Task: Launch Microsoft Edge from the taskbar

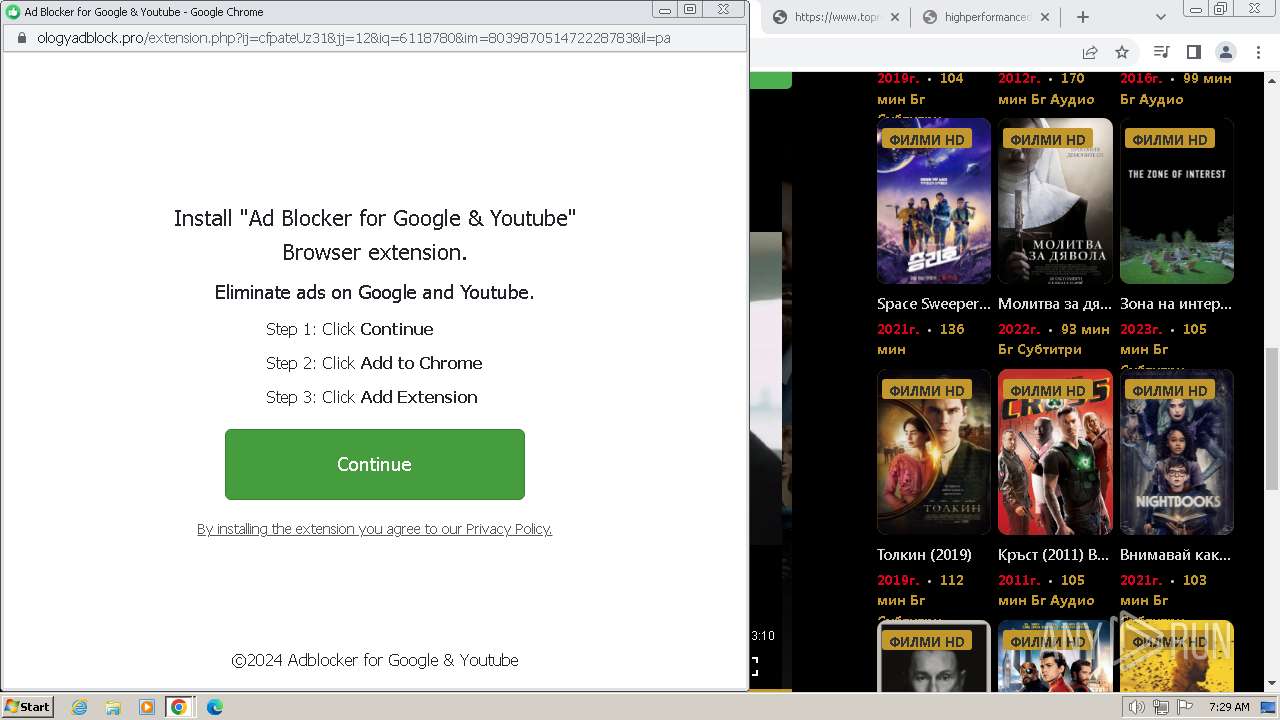Action: coord(214,707)
